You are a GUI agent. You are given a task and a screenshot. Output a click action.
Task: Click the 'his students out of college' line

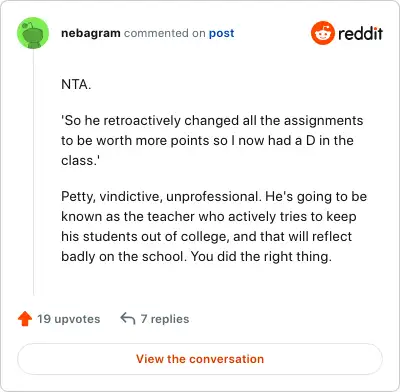tap(206, 236)
